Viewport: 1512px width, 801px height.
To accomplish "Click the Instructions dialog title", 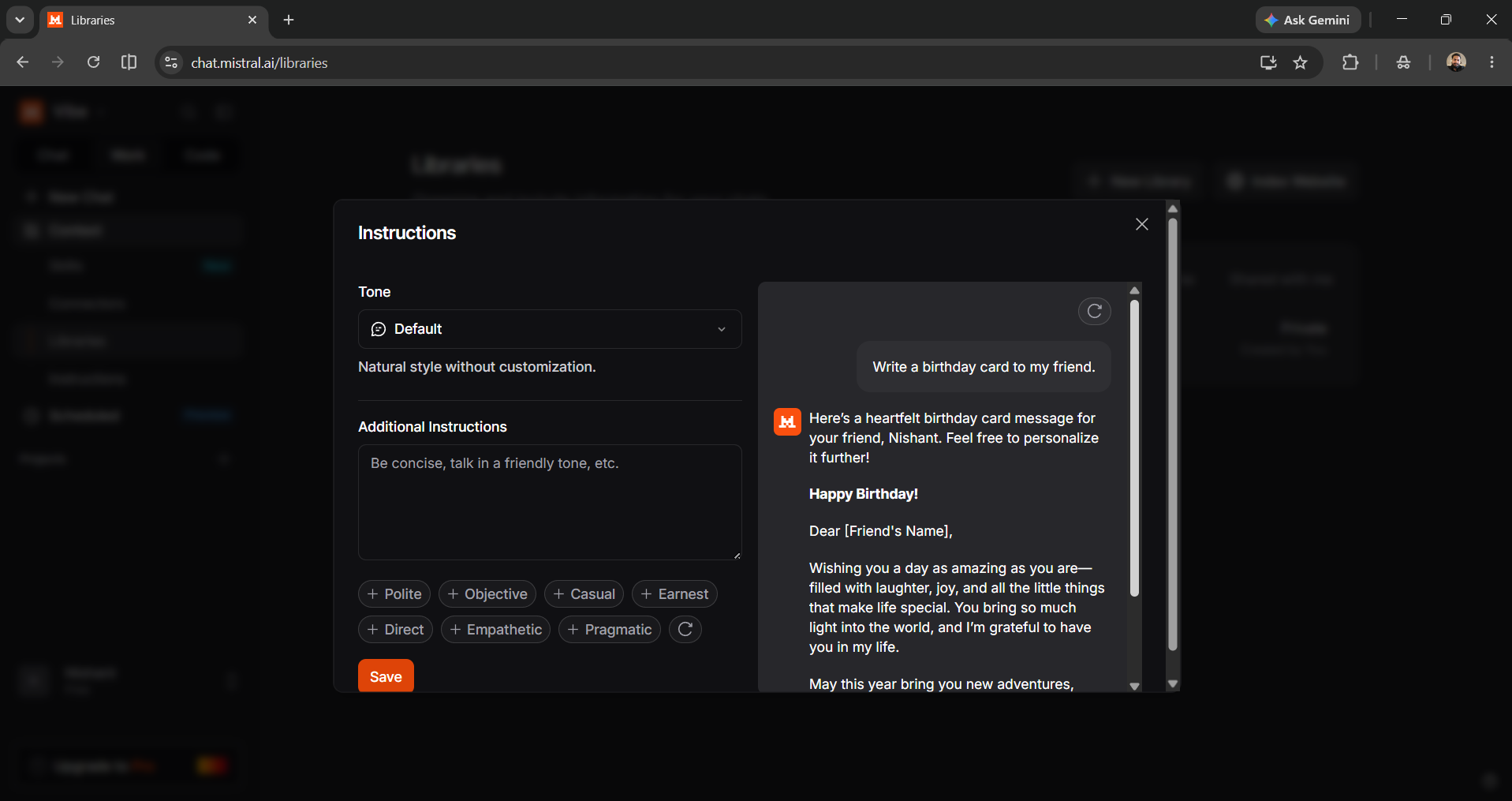I will pyautogui.click(x=407, y=233).
